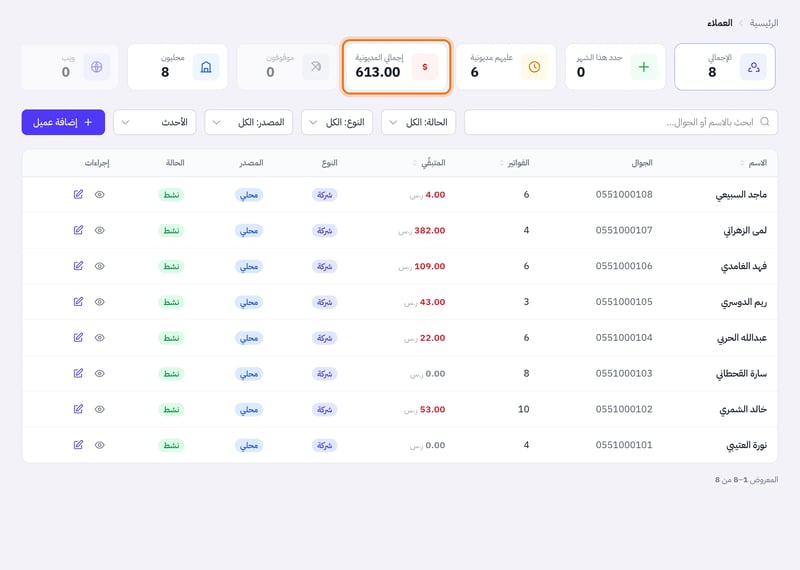The height and width of the screenshot is (570, 800).
Task: Click into the name or mobile search field
Action: tap(621, 122)
